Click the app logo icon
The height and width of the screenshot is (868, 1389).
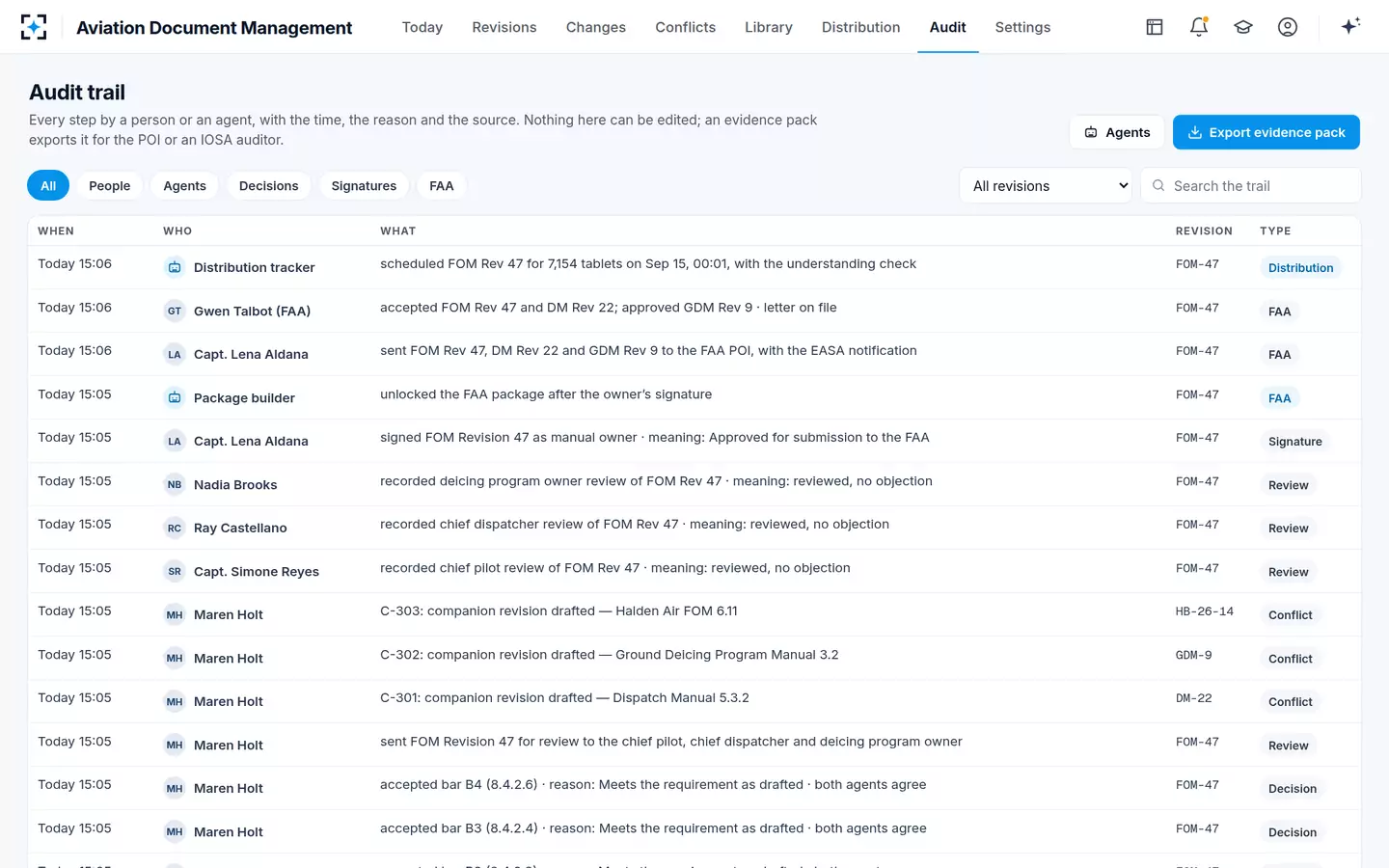pos(34,27)
